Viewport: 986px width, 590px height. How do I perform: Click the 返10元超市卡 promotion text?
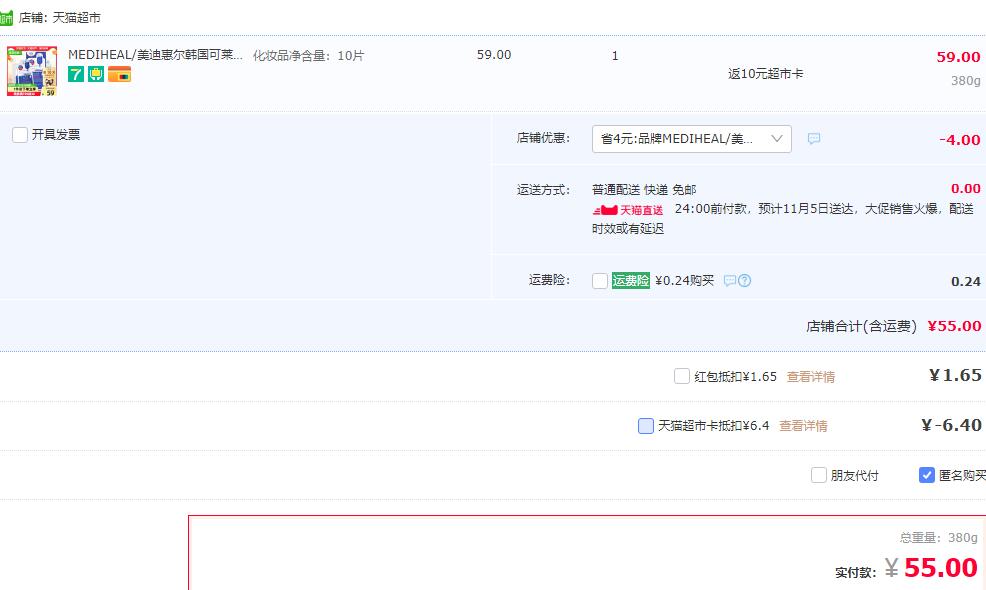pyautogui.click(x=765, y=74)
